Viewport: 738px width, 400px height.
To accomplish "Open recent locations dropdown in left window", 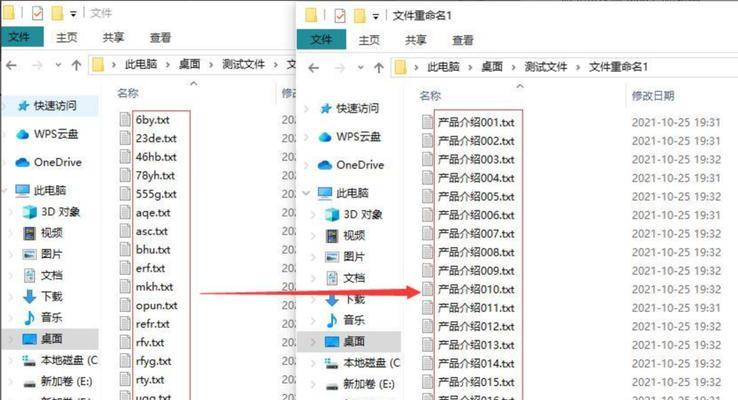I will pyautogui.click(x=58, y=65).
